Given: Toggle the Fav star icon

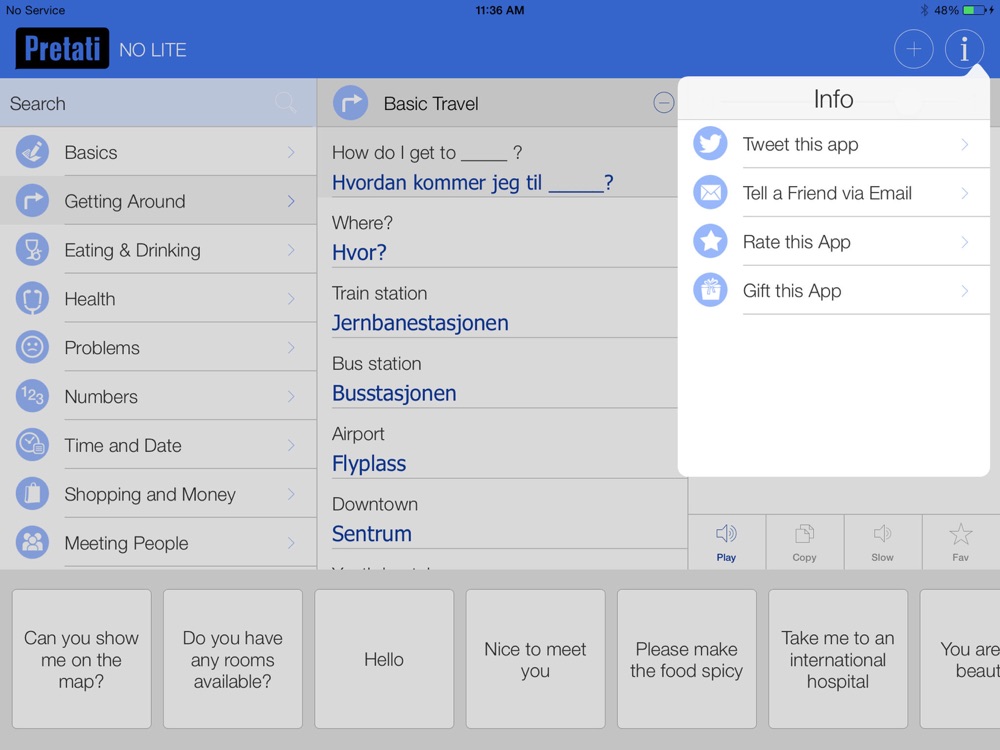Looking at the screenshot, I should pos(960,534).
